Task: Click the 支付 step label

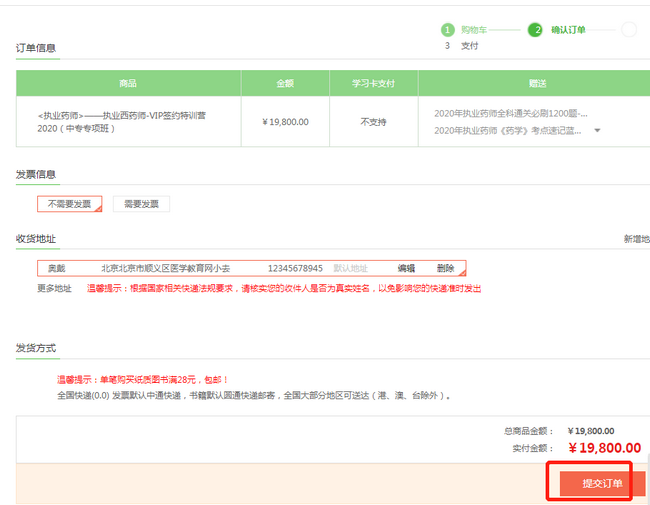Action: (x=470, y=46)
